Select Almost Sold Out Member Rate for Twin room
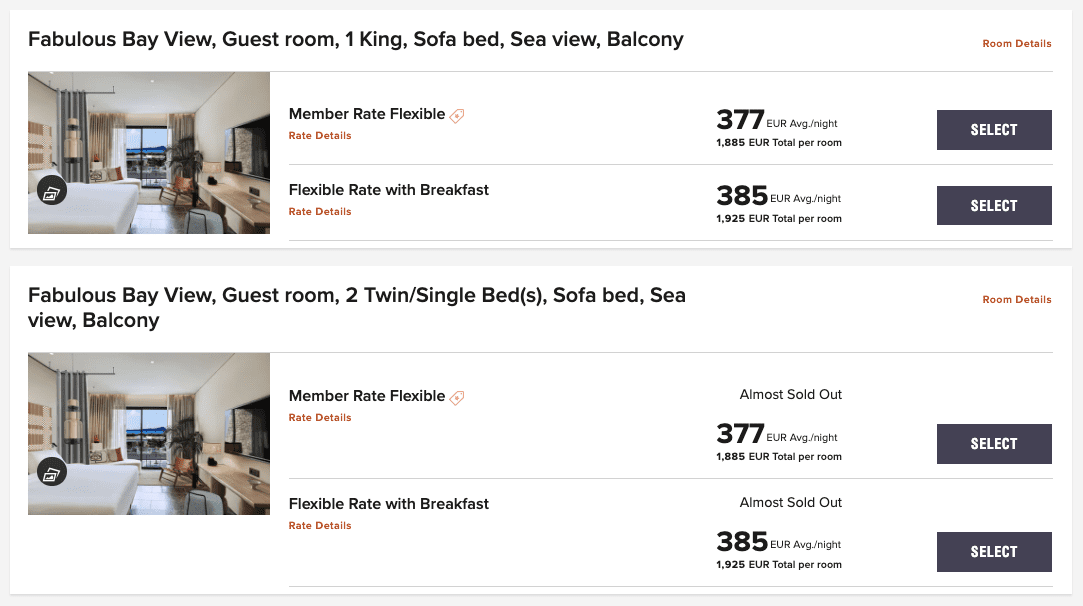The image size is (1083, 606). [x=994, y=444]
